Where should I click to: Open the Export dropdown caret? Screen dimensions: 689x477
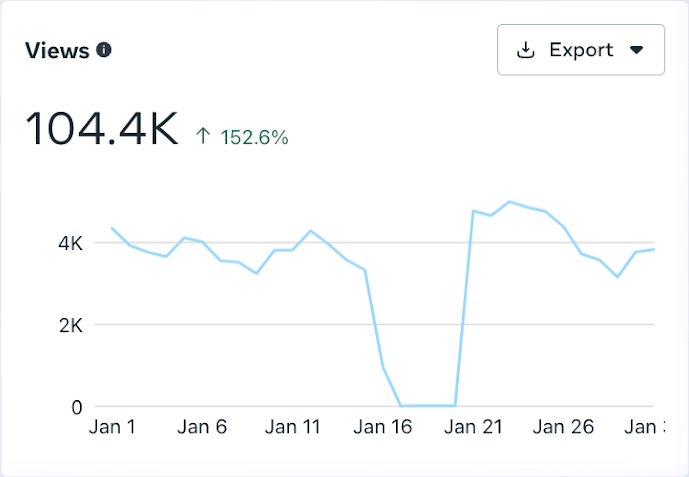[636, 50]
